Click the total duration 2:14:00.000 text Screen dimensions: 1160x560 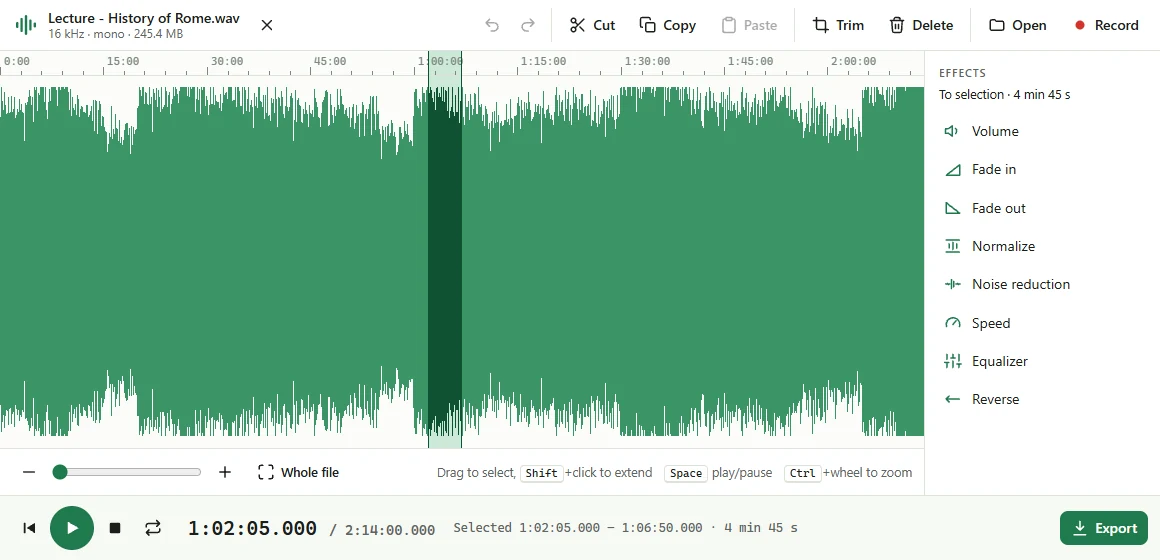pos(390,530)
